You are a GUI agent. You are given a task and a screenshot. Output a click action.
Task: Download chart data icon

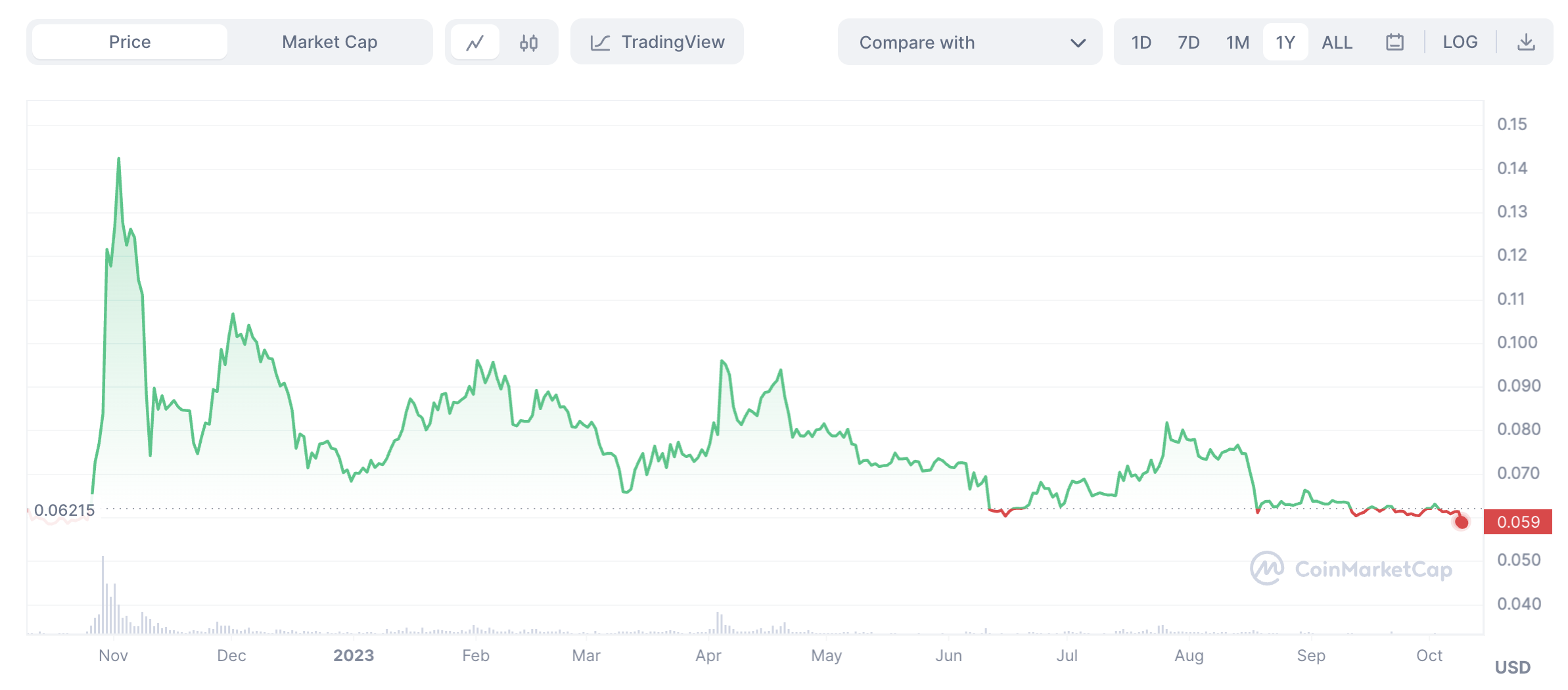(x=1526, y=43)
